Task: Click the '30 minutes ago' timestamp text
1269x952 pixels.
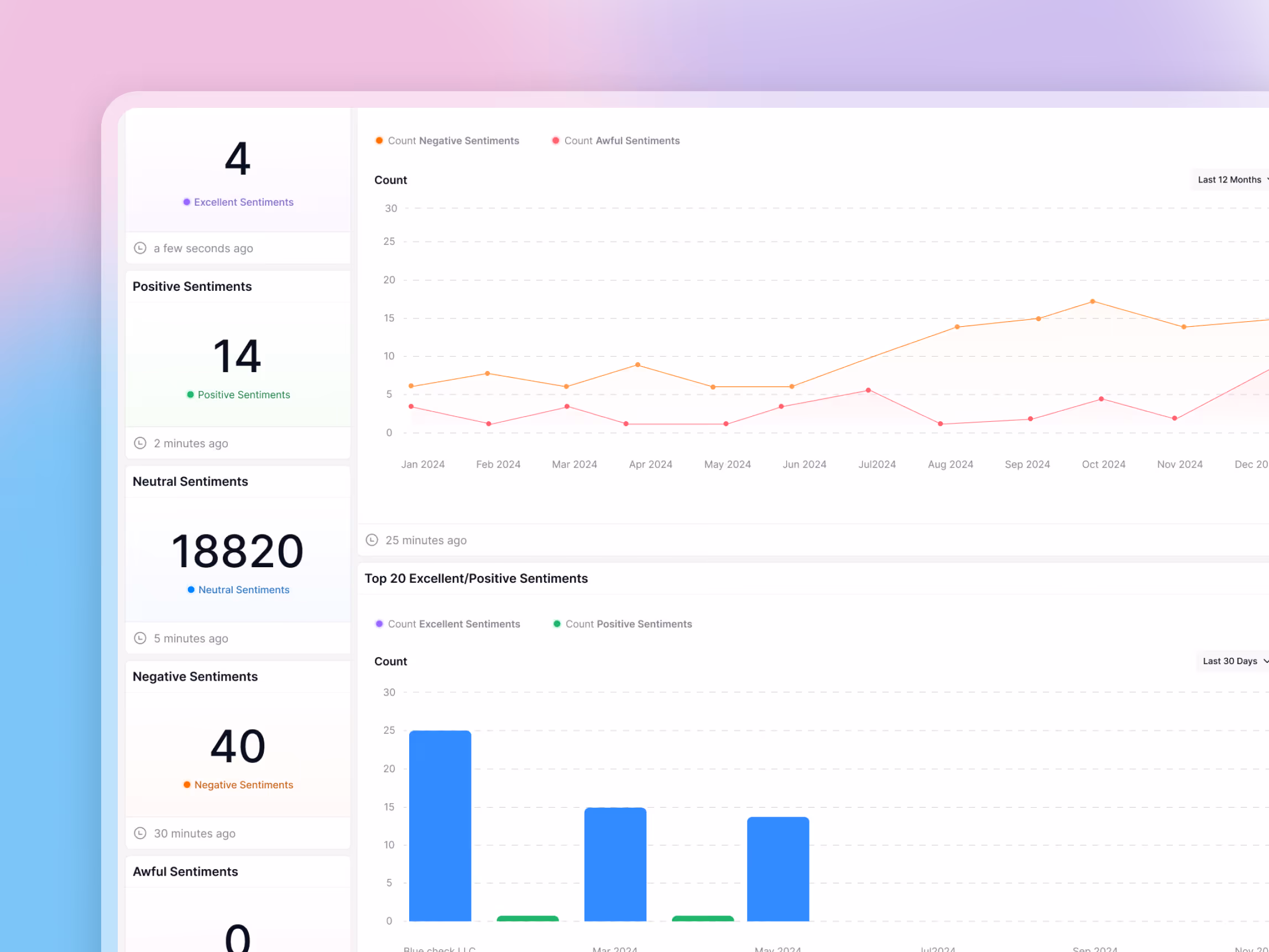Action: [x=195, y=833]
